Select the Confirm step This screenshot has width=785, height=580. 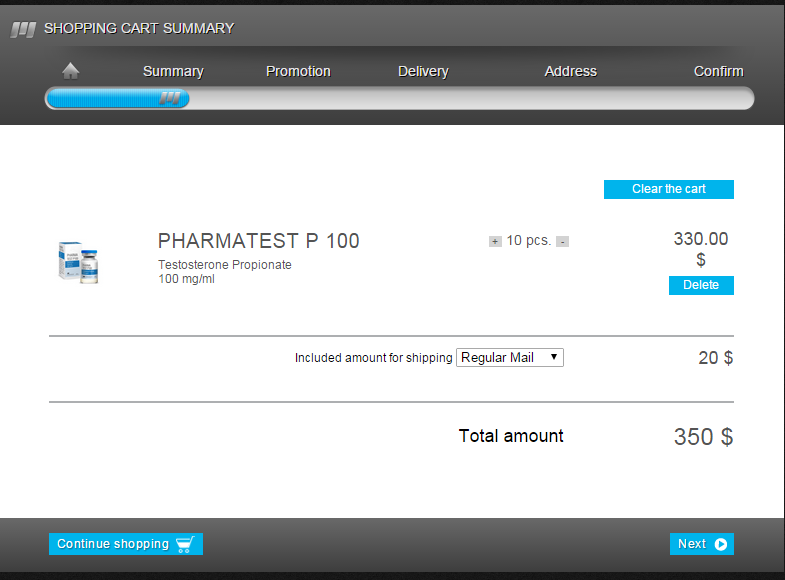[718, 71]
